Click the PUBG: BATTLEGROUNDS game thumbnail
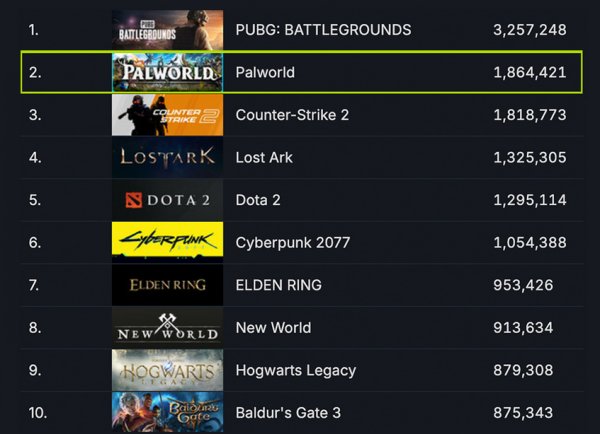 click(167, 29)
